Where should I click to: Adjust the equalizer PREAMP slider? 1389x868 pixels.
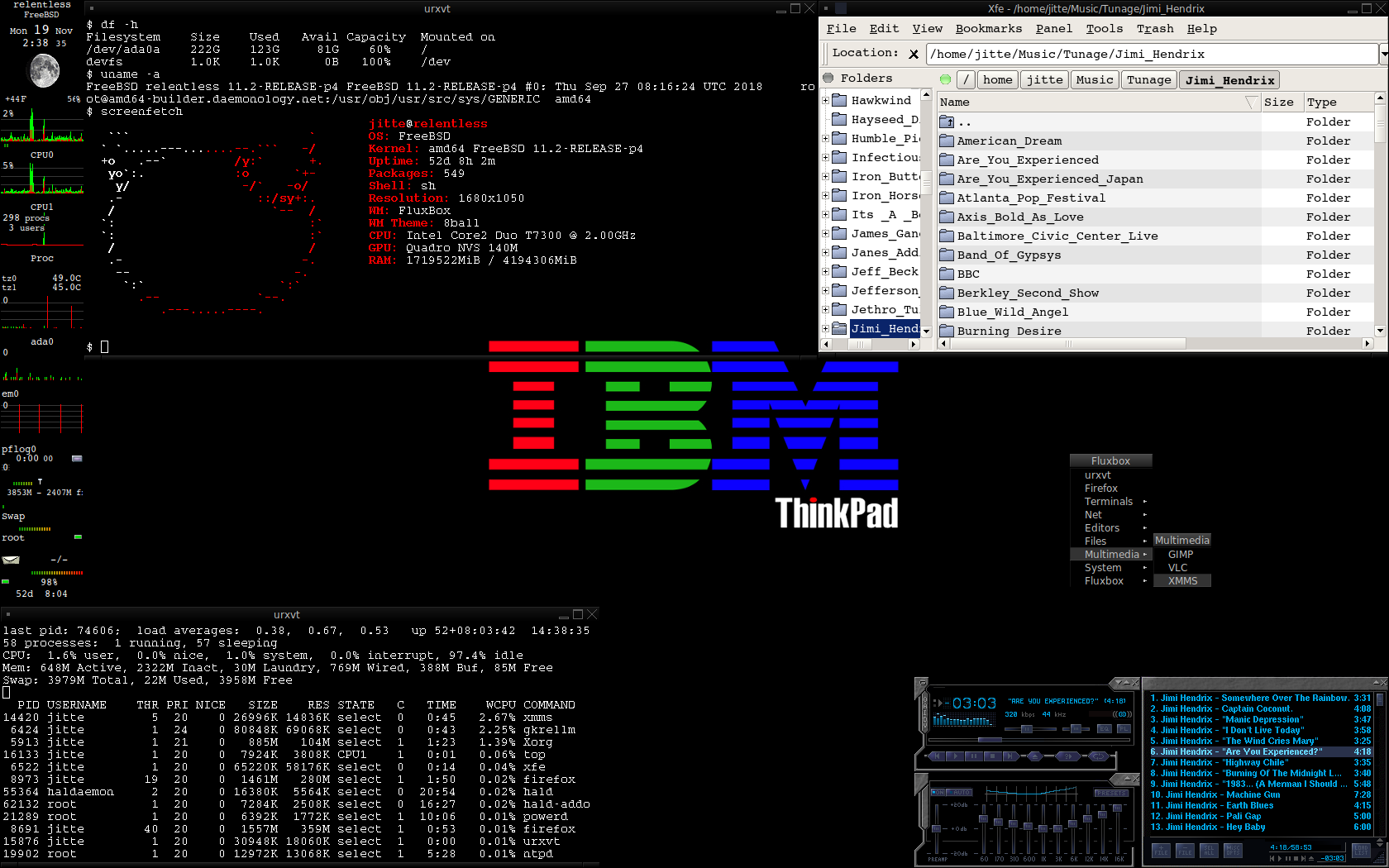(937, 827)
